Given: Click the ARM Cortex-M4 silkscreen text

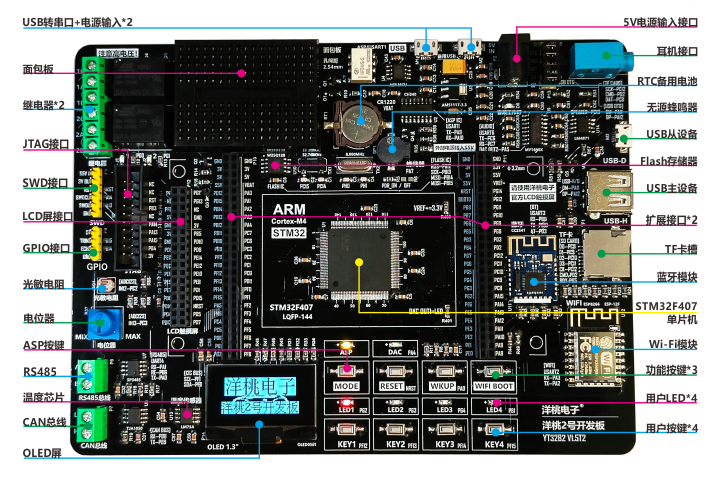Looking at the screenshot, I should 289,214.
